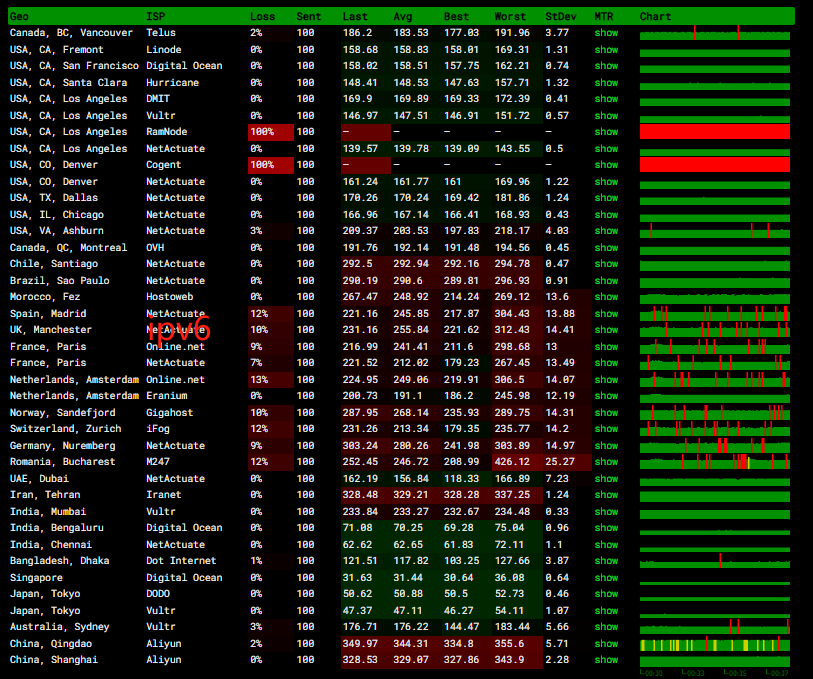
Task: Open the solid red chart for Cogent Denver
Action: 715,165
